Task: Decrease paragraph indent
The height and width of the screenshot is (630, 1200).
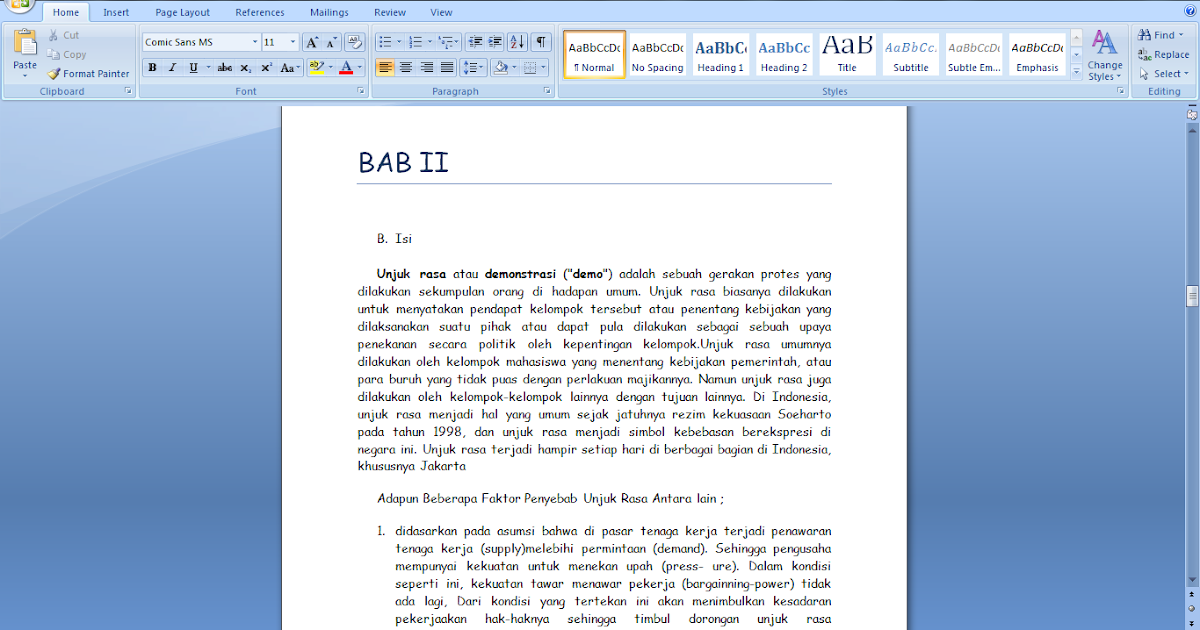Action: click(475, 42)
